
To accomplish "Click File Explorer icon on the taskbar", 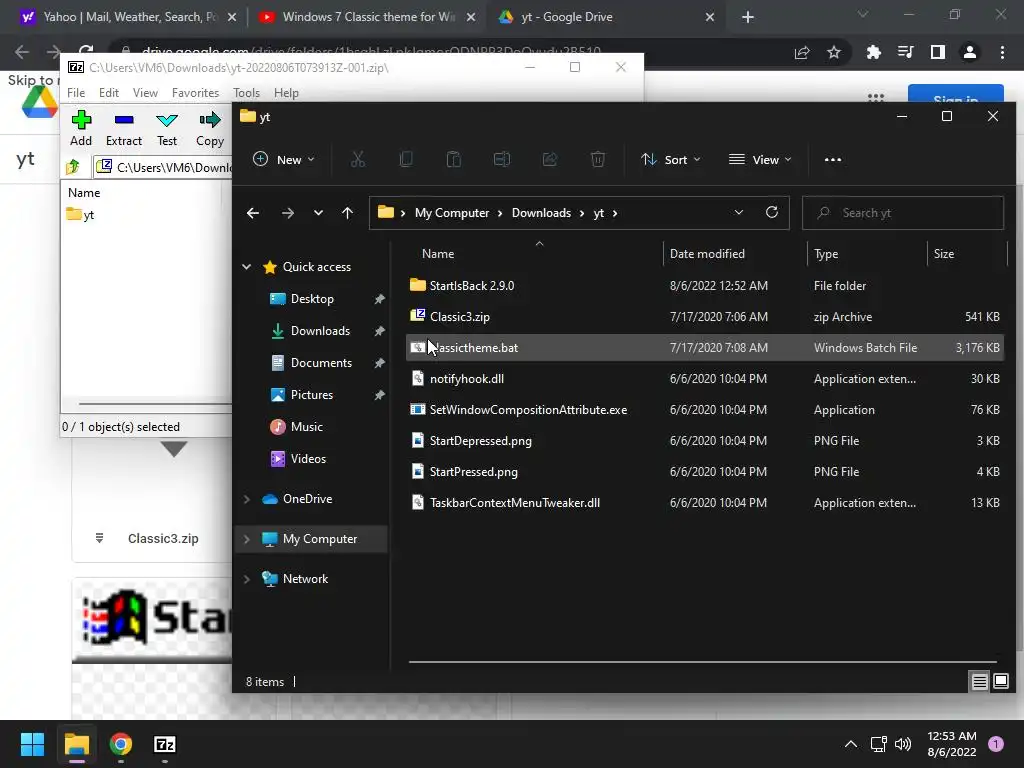I will (76, 744).
